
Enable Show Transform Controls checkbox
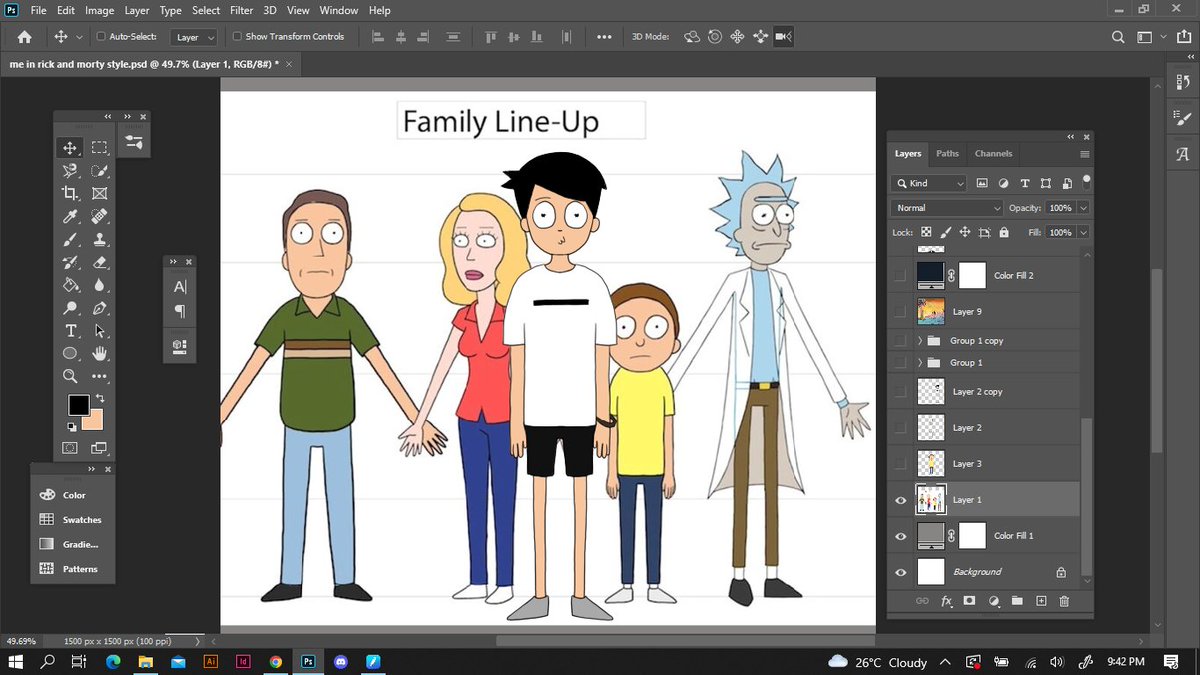pos(237,36)
